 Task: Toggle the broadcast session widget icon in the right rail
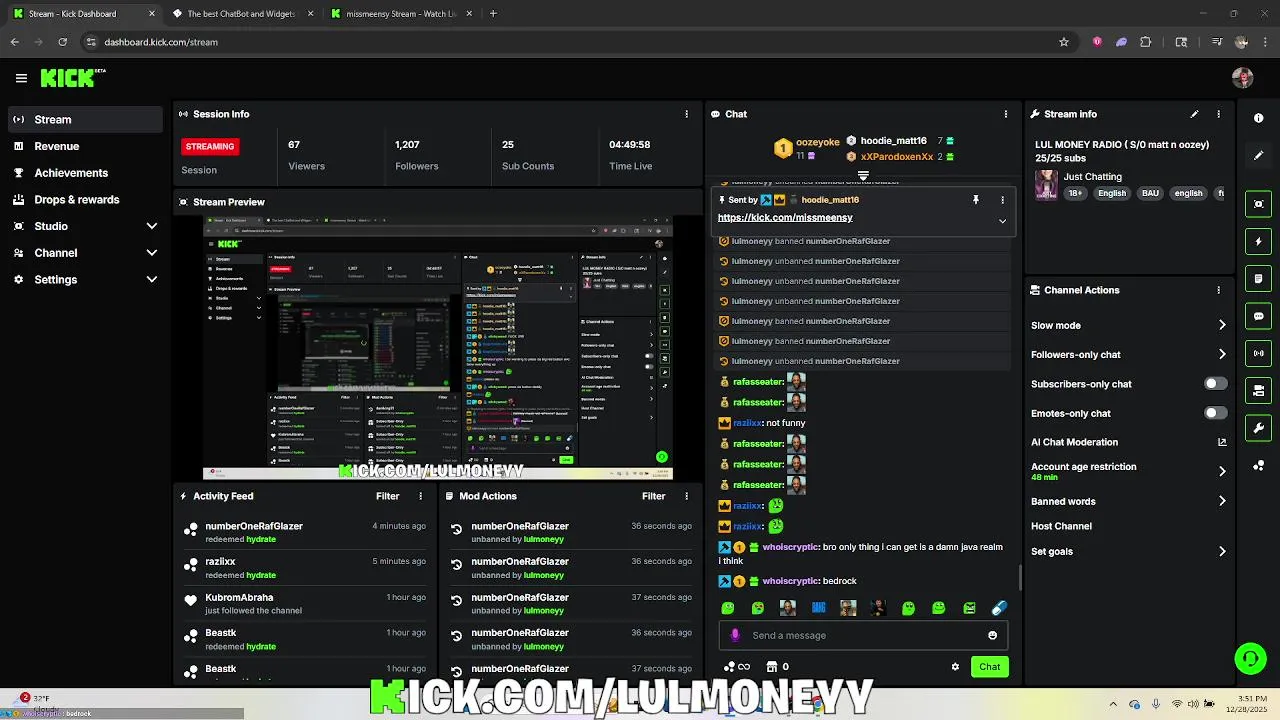(1258, 353)
